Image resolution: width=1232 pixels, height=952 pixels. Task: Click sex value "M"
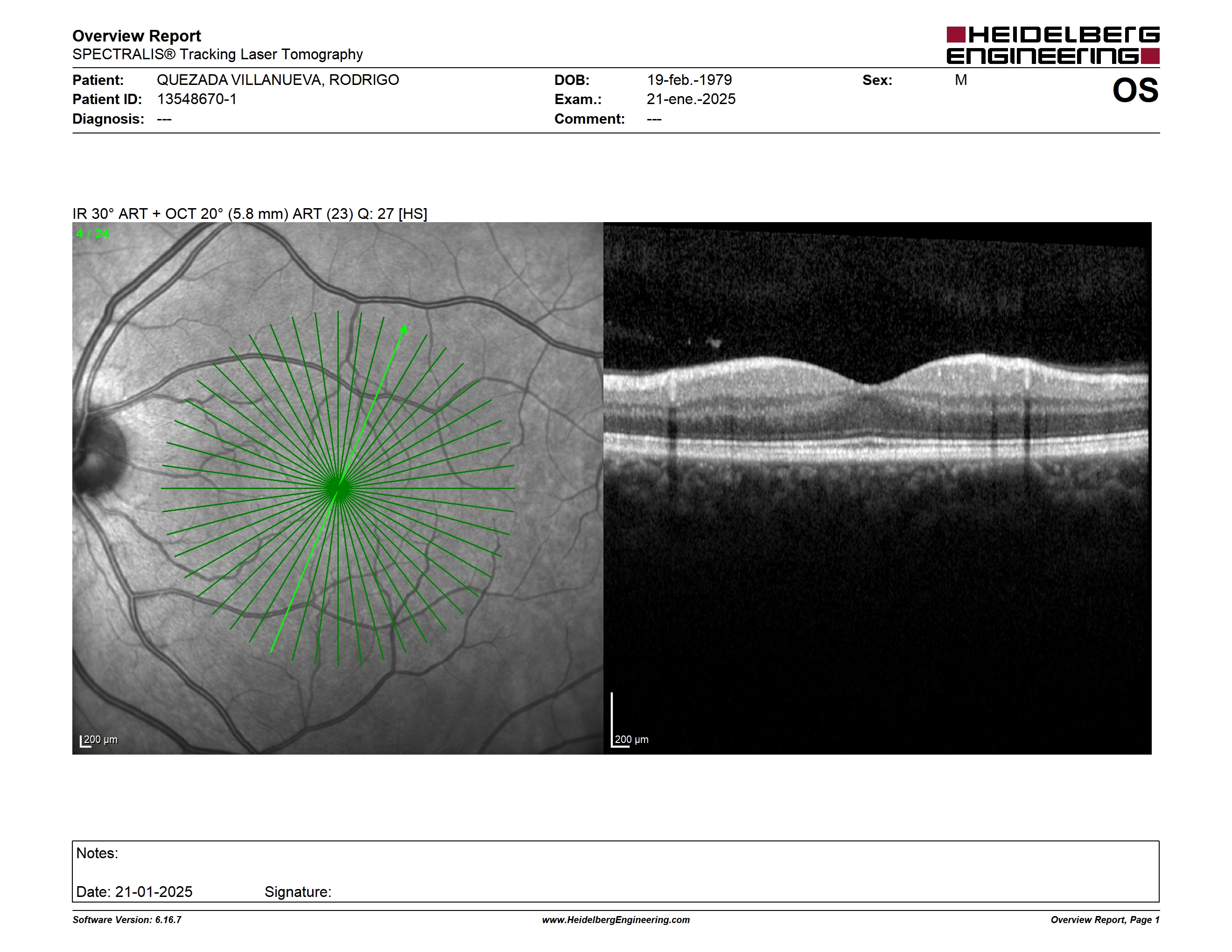(960, 80)
